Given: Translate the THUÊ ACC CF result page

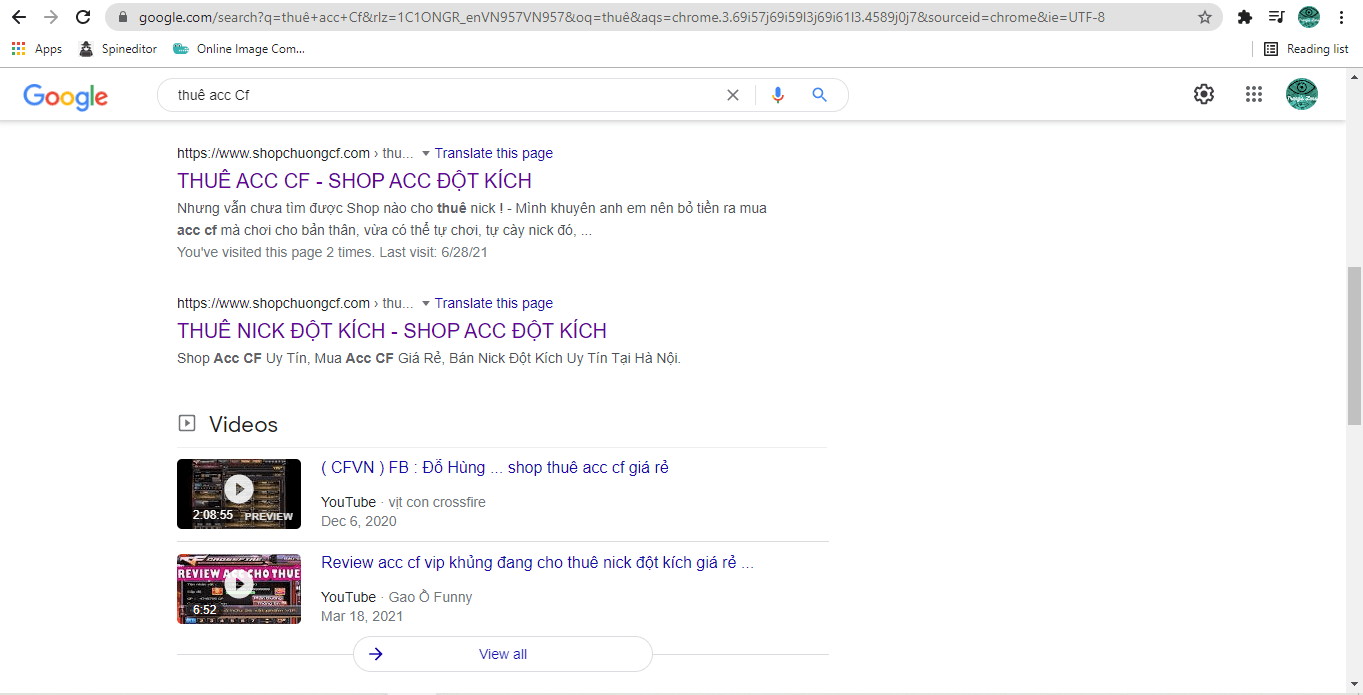Looking at the screenshot, I should [x=494, y=153].
